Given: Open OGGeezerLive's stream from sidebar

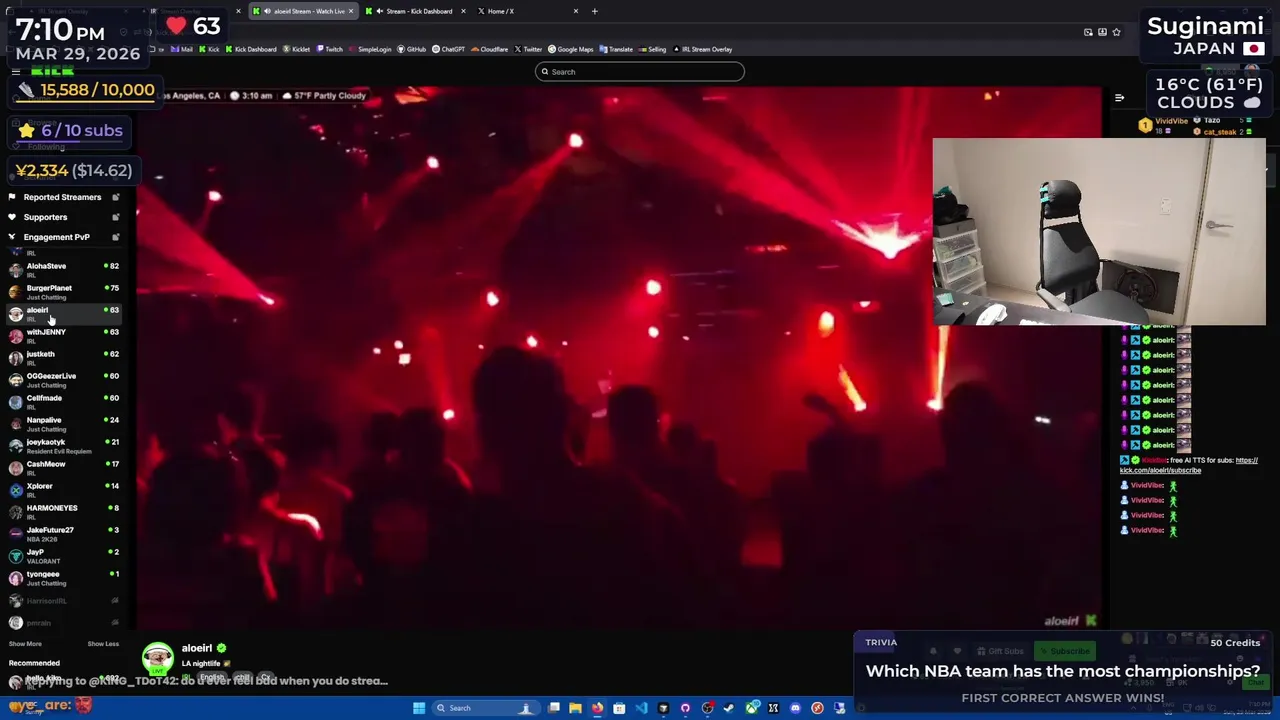Looking at the screenshot, I should pyautogui.click(x=63, y=379).
